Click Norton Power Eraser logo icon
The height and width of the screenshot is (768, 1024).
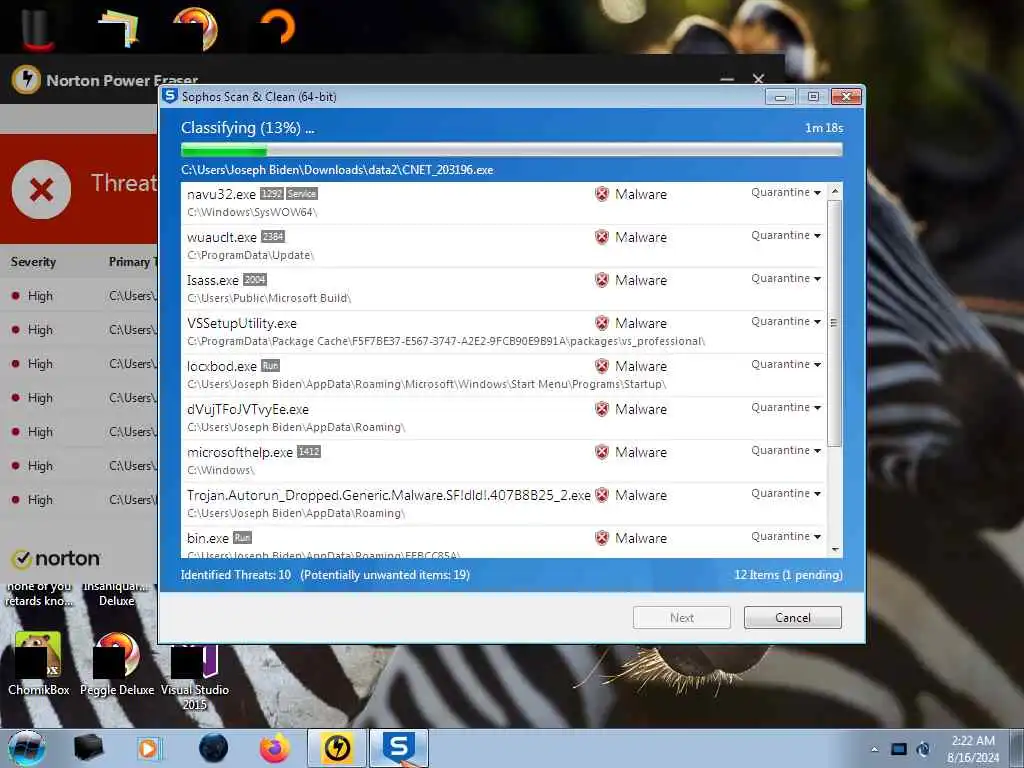point(26,80)
